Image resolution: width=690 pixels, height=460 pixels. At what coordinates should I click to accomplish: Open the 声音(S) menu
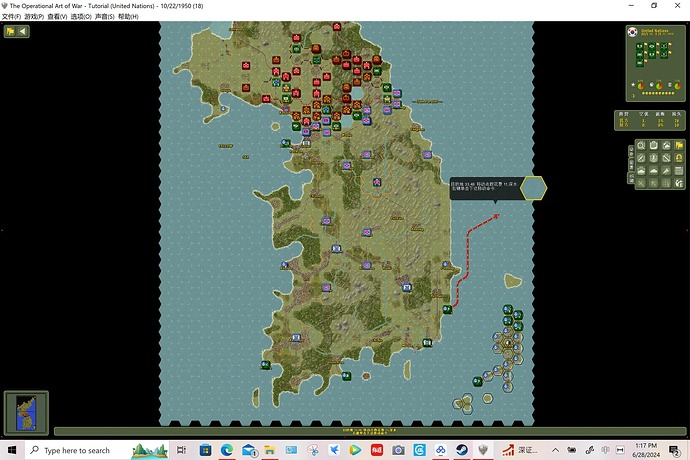click(104, 16)
